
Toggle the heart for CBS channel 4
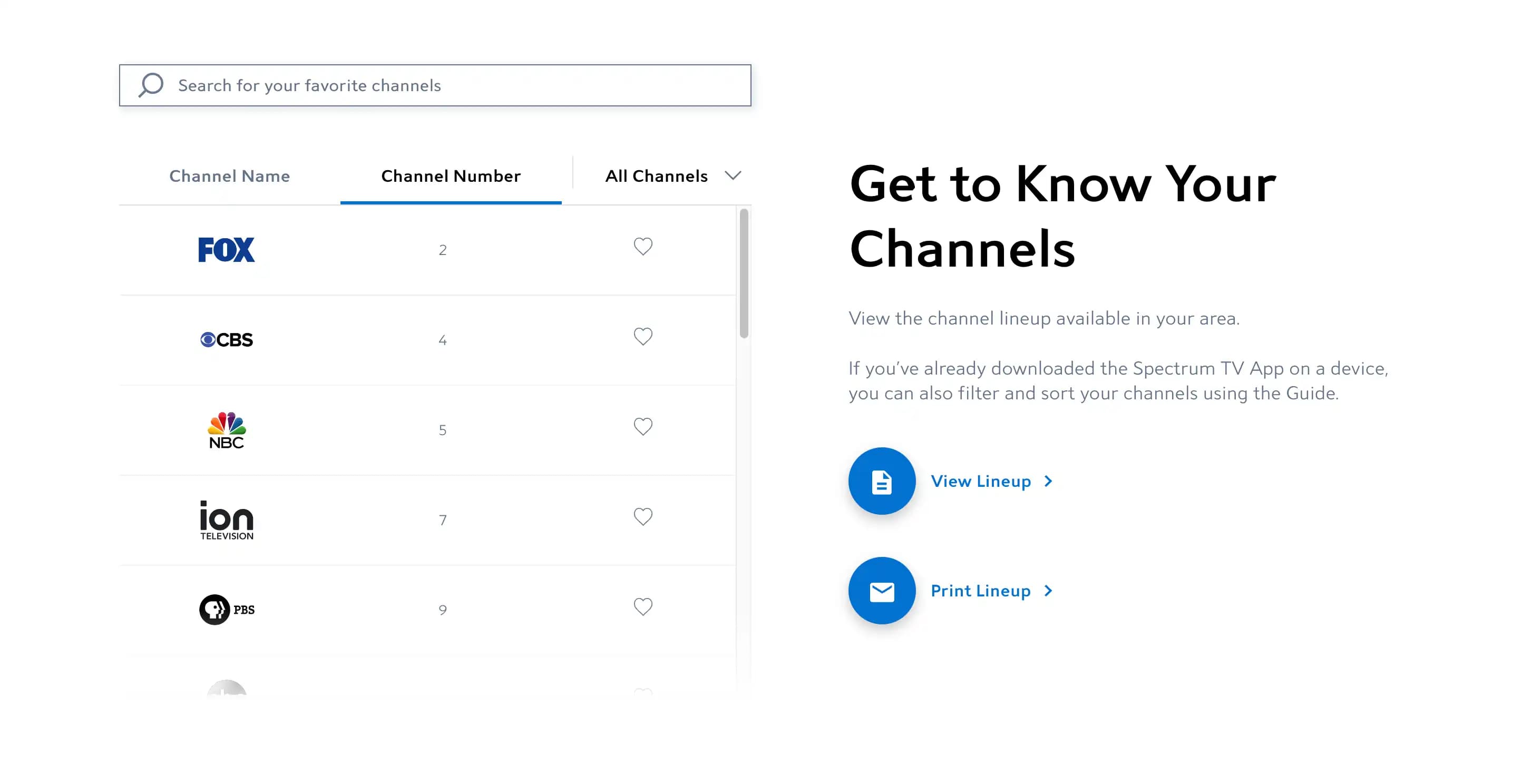(643, 337)
